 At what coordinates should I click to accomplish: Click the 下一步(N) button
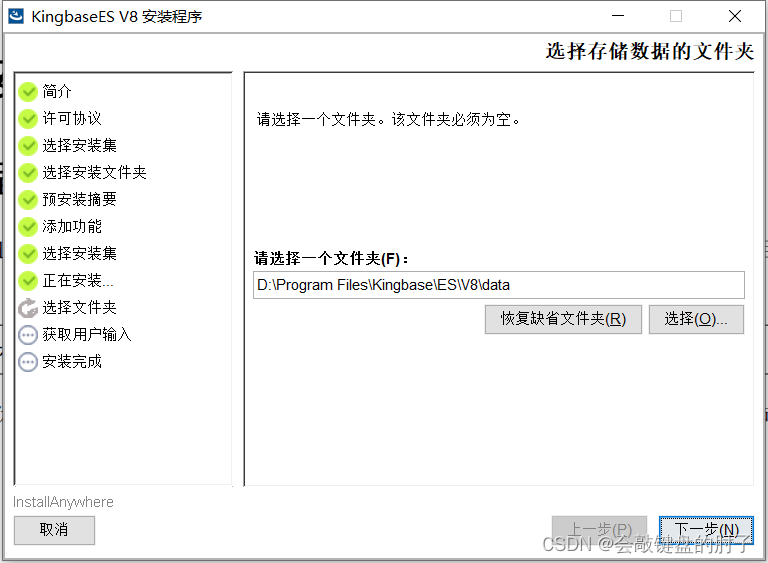pos(706,530)
